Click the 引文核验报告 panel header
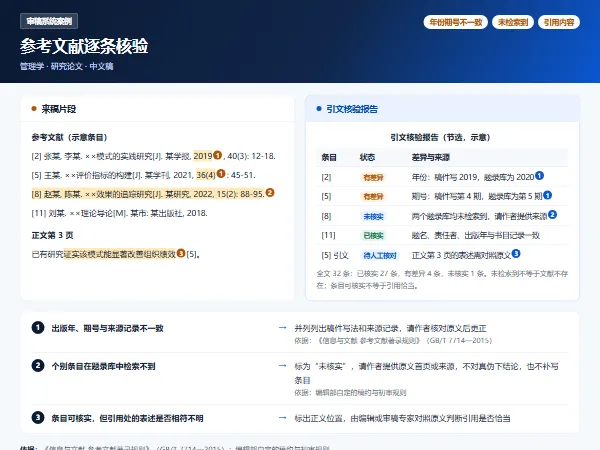 [442, 109]
